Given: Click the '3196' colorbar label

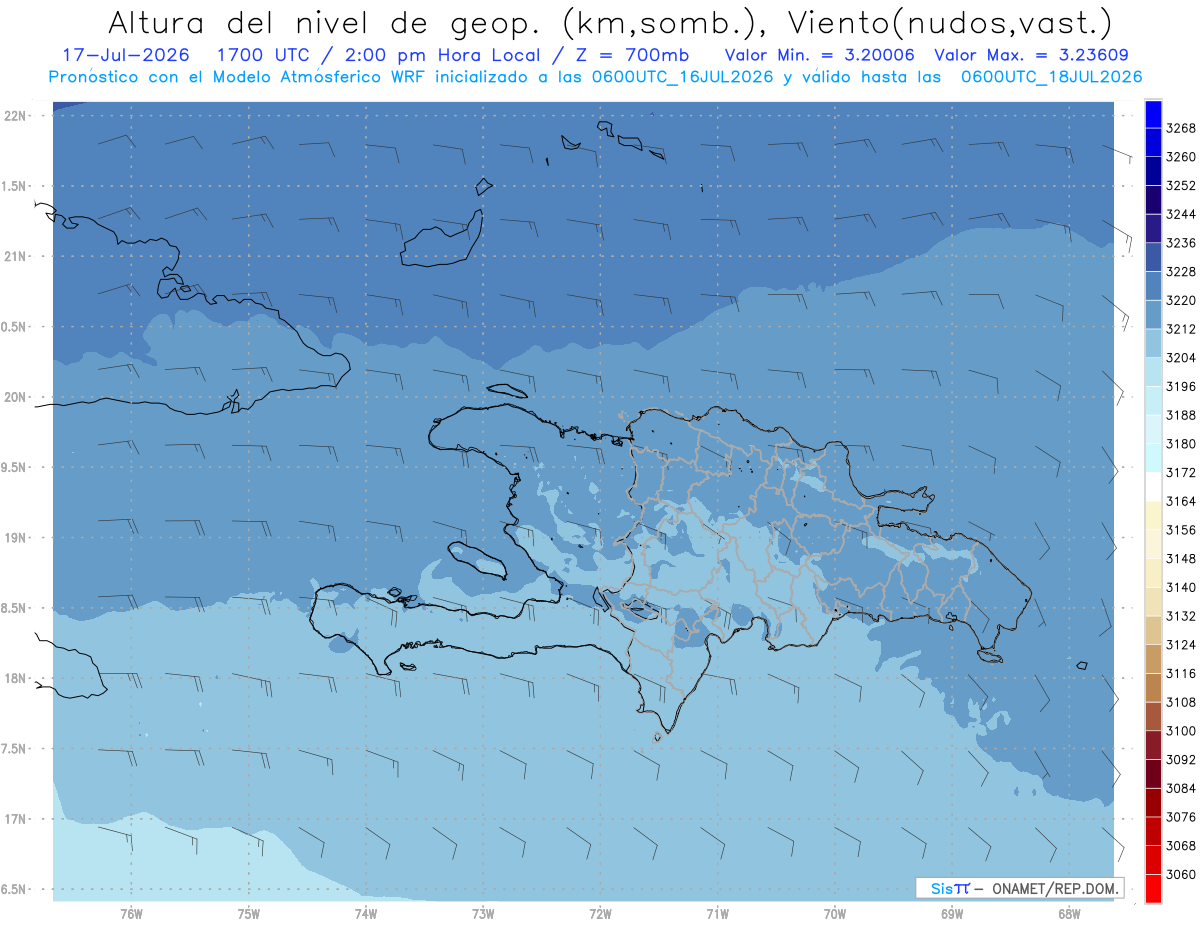Looking at the screenshot, I should point(1181,386).
